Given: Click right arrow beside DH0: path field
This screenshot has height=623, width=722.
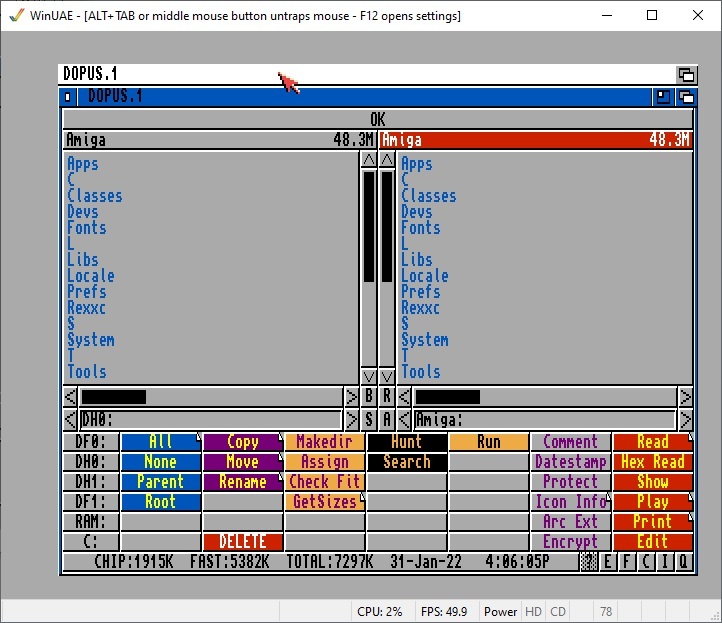Looking at the screenshot, I should pos(351,419).
